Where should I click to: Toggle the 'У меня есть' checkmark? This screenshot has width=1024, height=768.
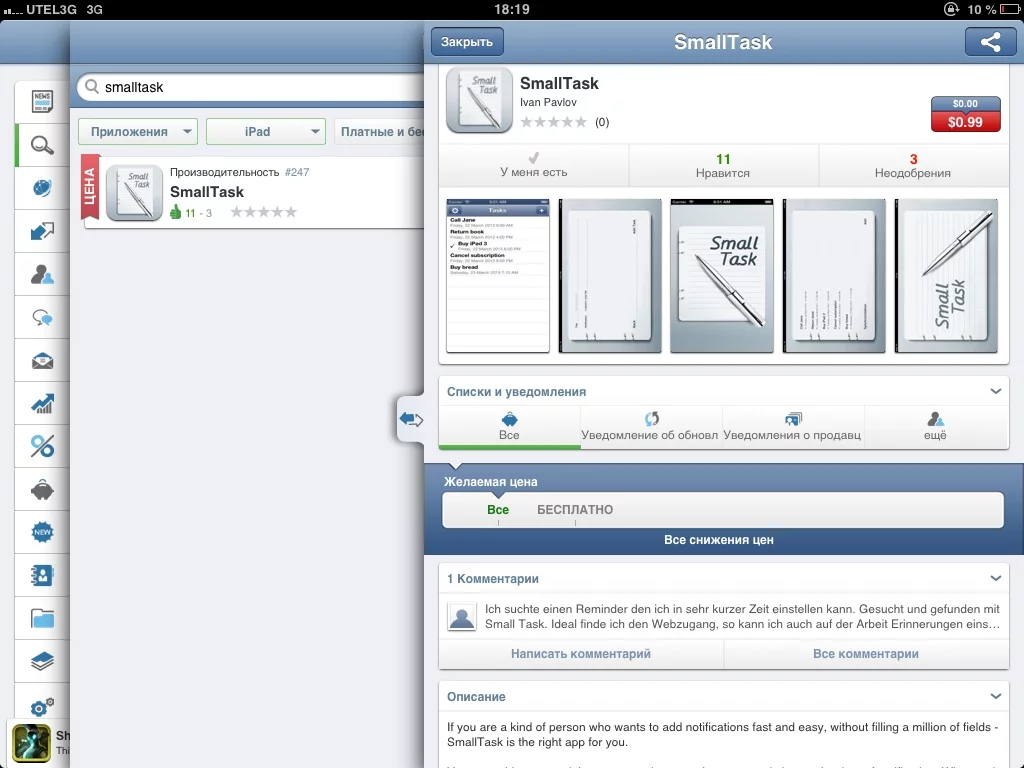(534, 166)
